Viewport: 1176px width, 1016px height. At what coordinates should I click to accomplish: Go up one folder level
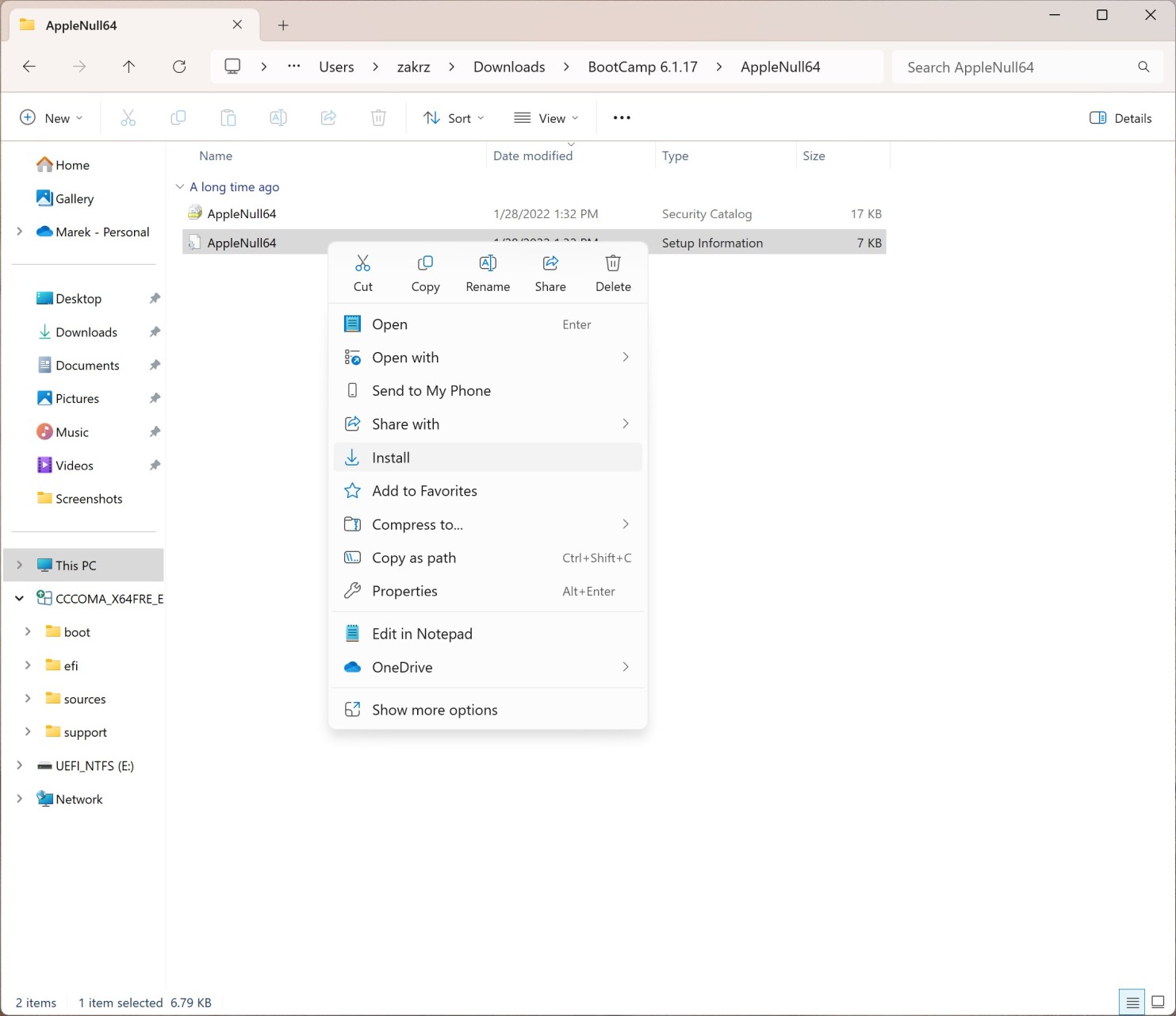tap(129, 67)
